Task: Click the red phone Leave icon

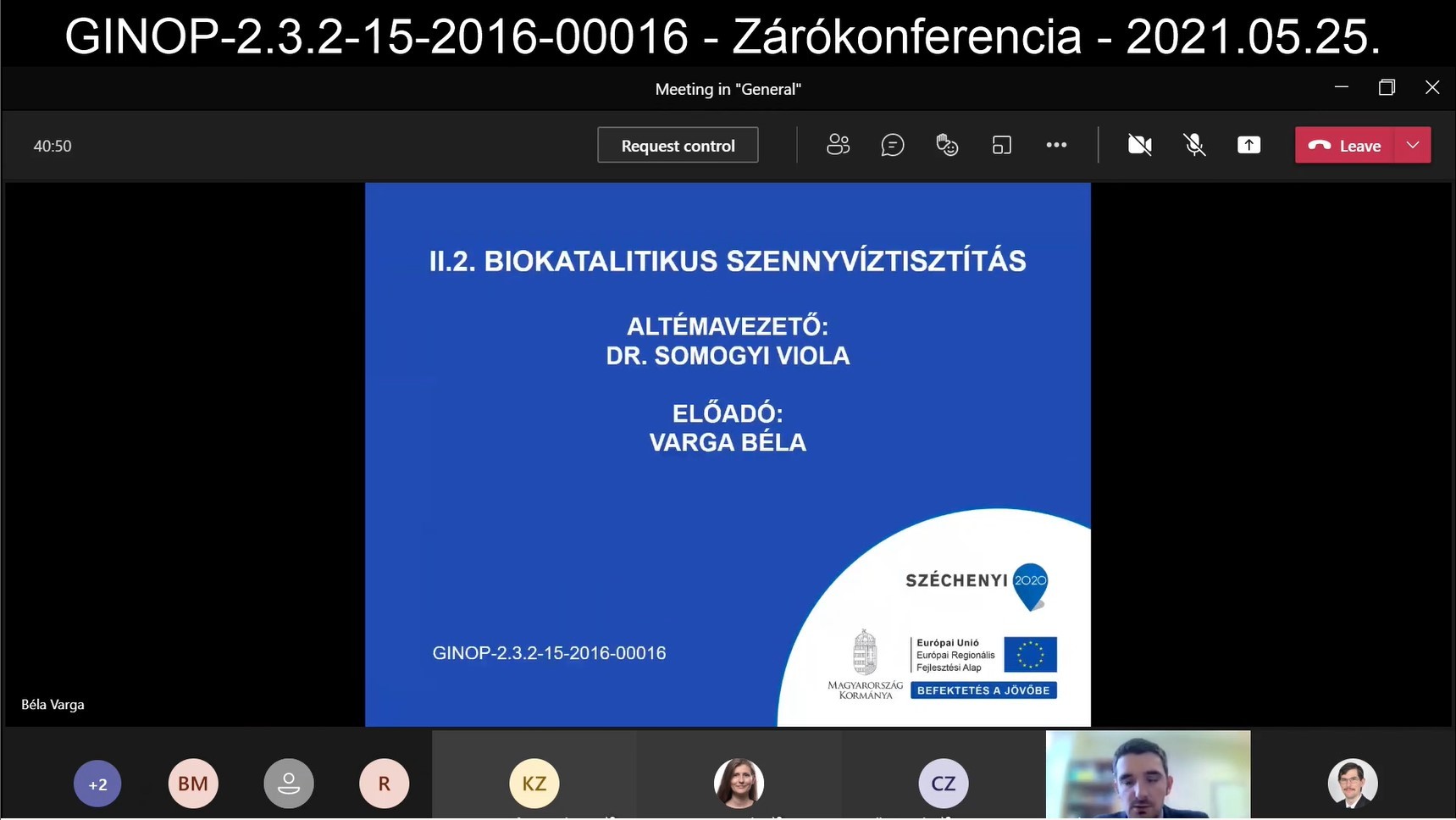Action: (1320, 146)
